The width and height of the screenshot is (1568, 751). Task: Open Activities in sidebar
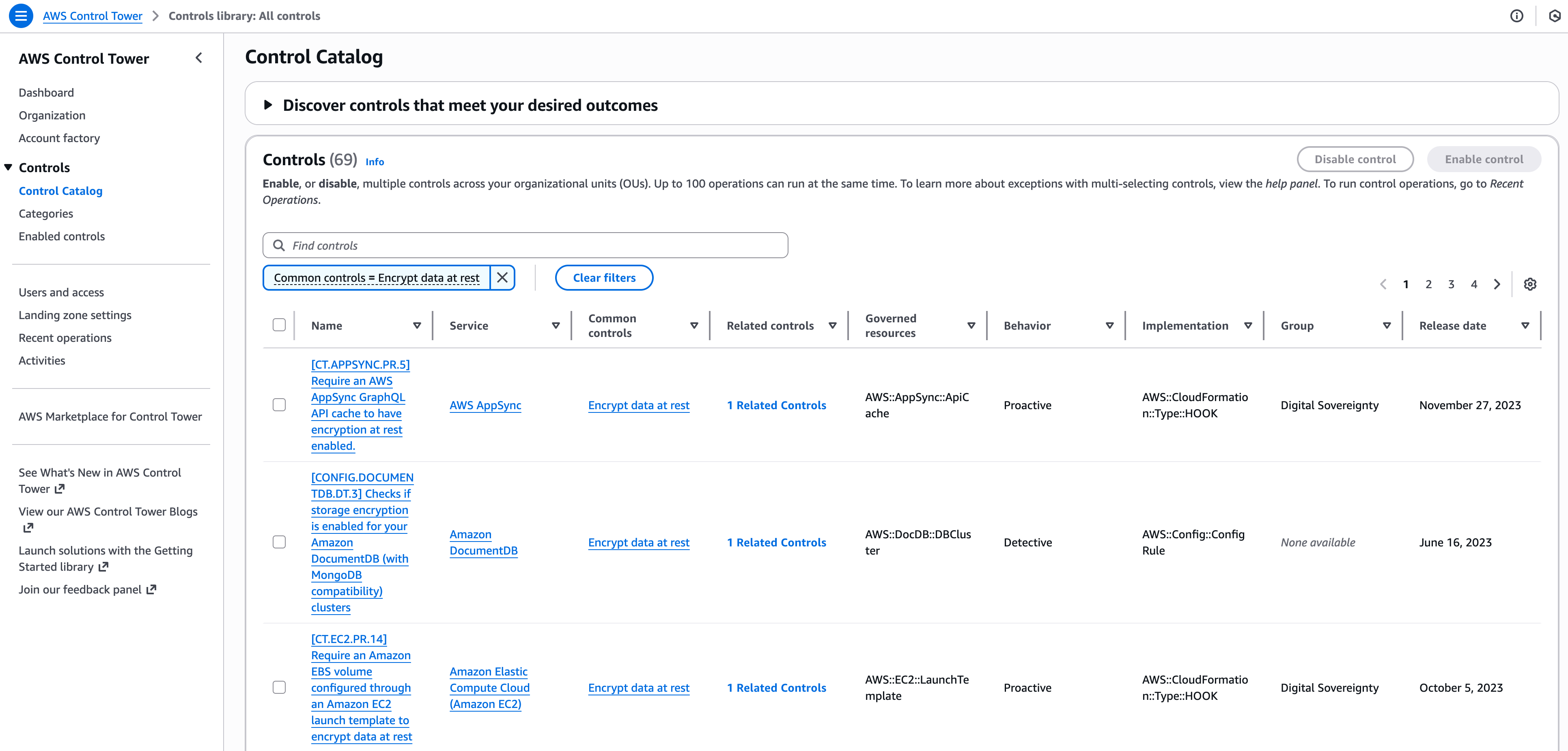coord(41,360)
